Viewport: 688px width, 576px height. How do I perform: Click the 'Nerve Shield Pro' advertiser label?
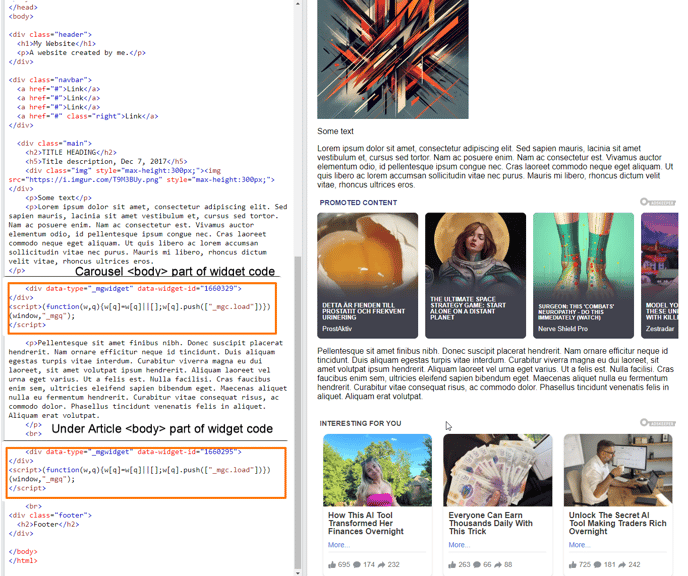tap(563, 329)
